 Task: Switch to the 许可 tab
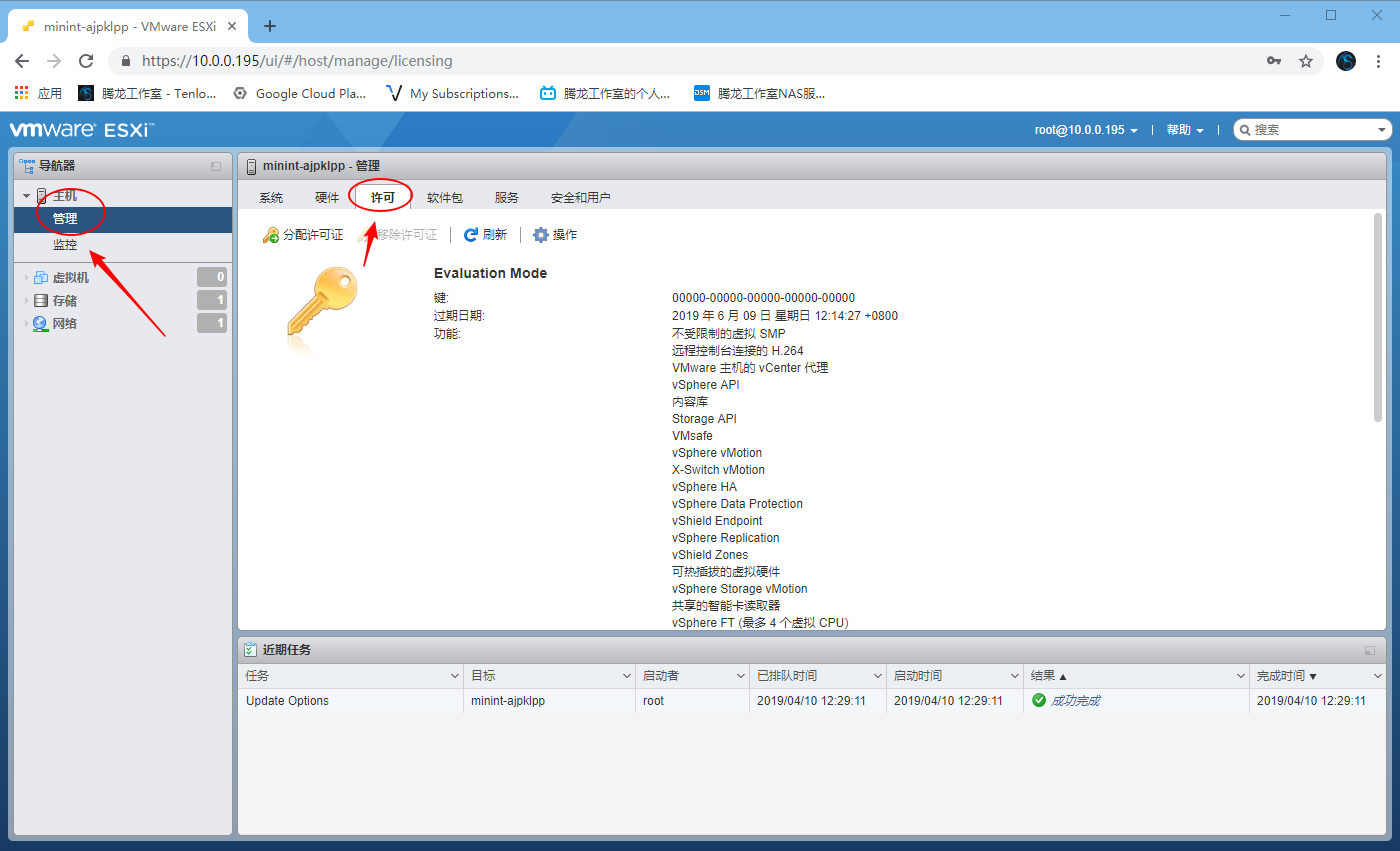[383, 197]
